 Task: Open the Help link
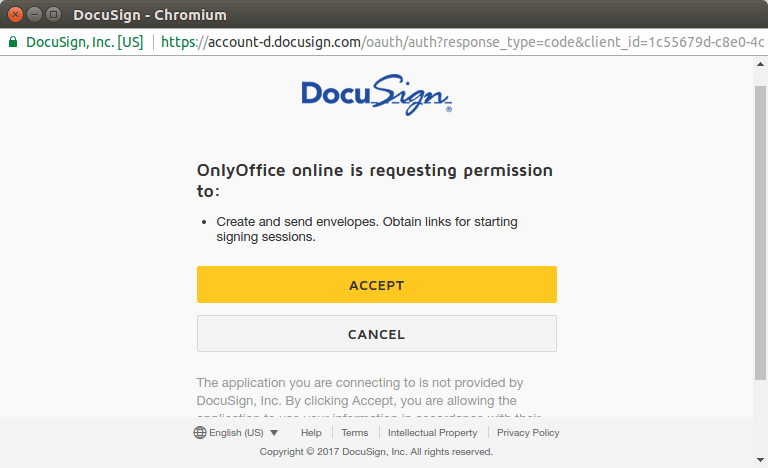(311, 433)
